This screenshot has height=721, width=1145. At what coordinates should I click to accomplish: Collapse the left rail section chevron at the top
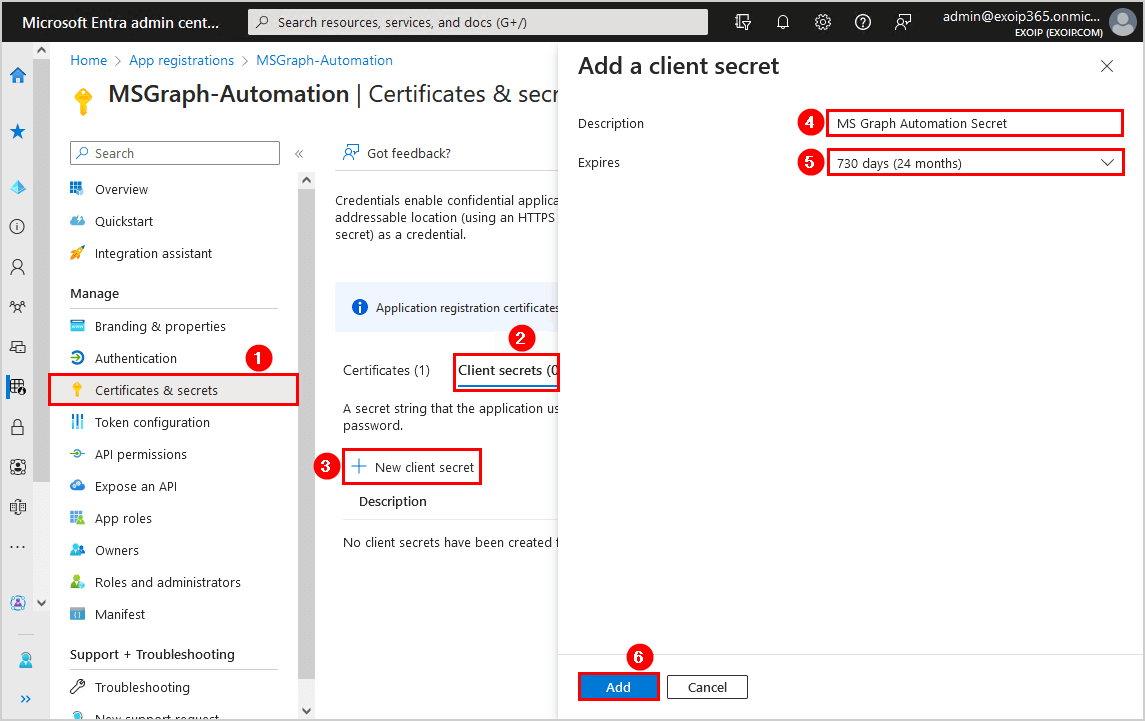[42, 50]
